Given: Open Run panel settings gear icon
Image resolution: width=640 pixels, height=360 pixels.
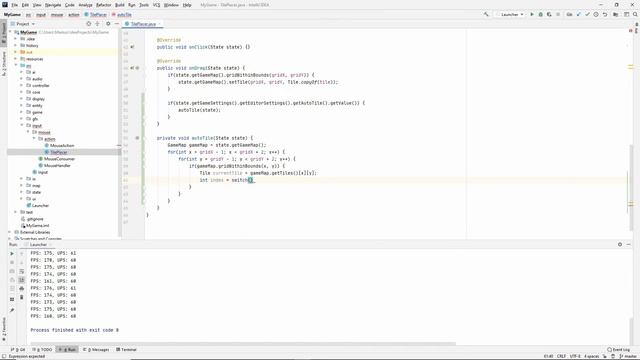Looking at the screenshot, I should [620, 244].
